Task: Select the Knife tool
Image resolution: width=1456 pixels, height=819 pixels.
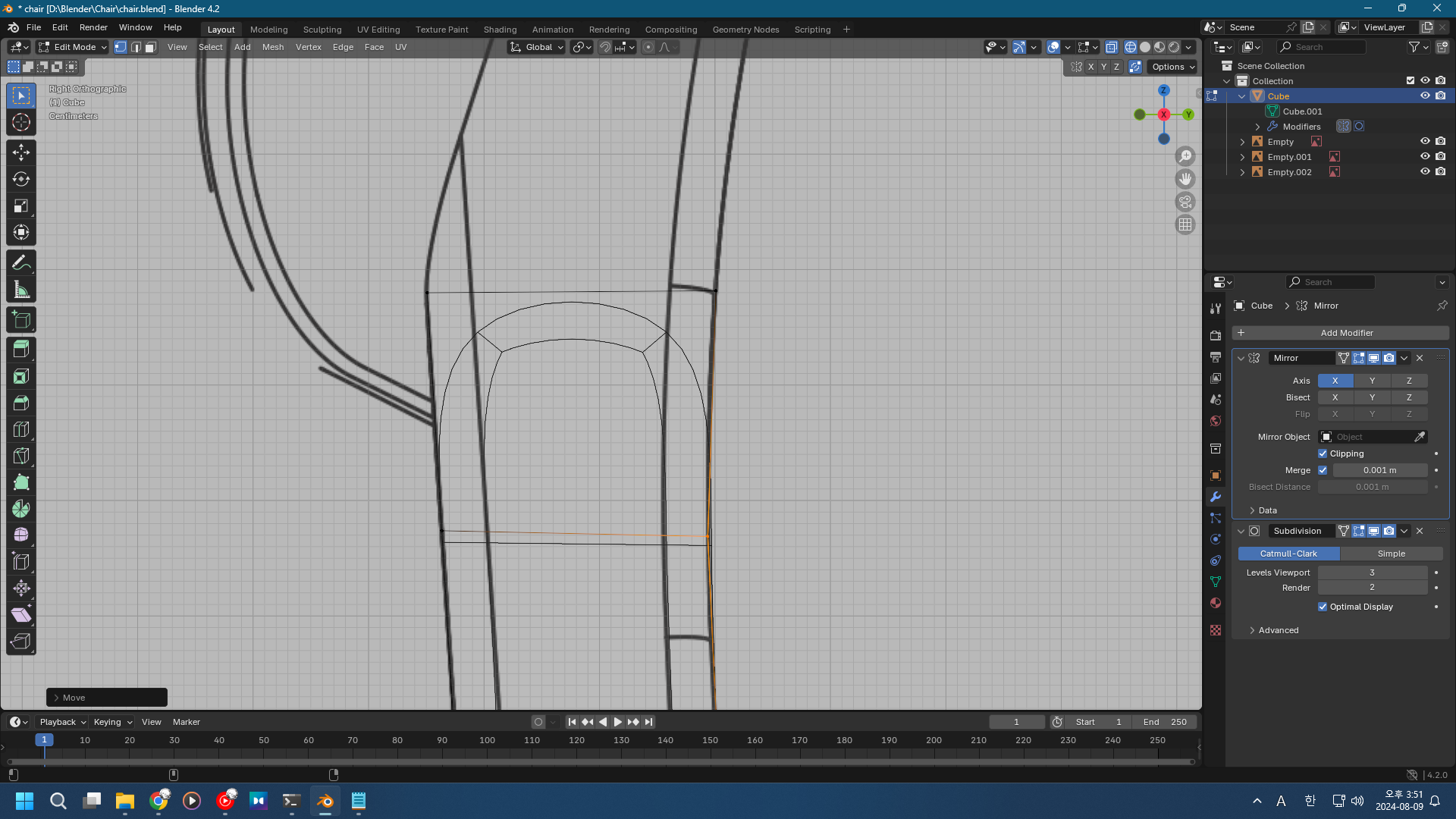Action: click(x=21, y=456)
